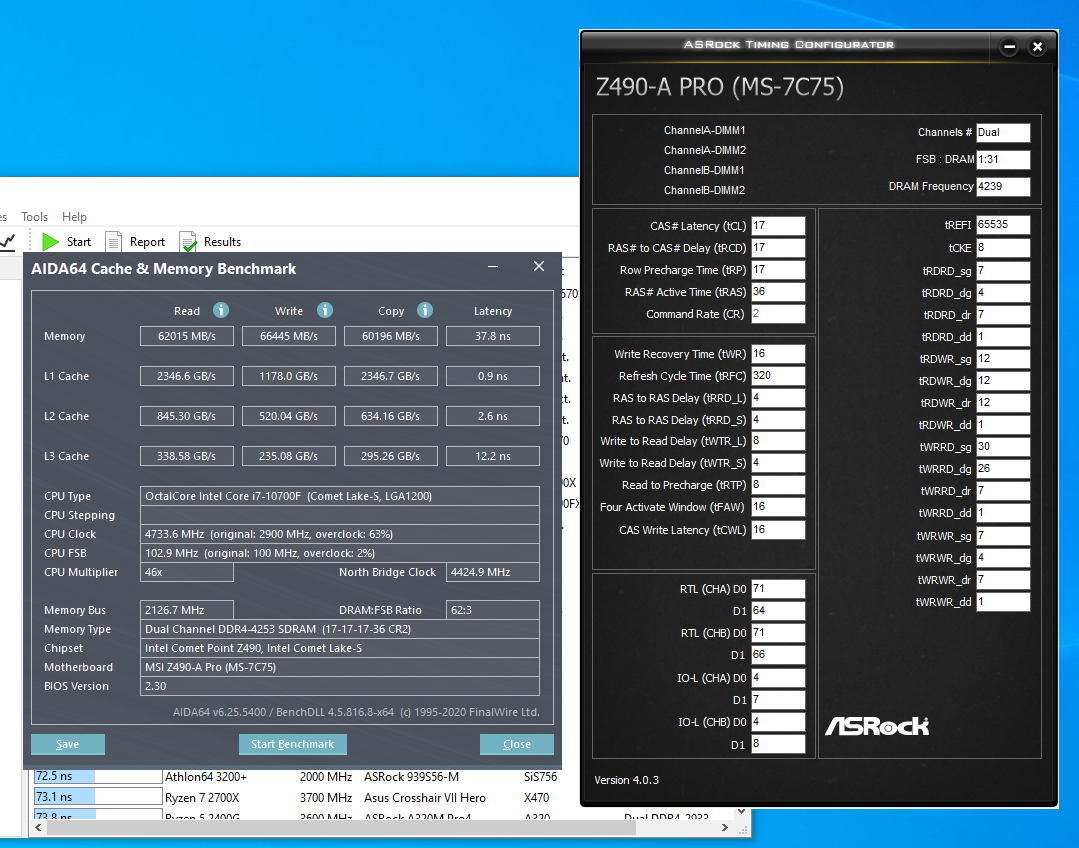Click the Start Benchmark button

(292, 744)
